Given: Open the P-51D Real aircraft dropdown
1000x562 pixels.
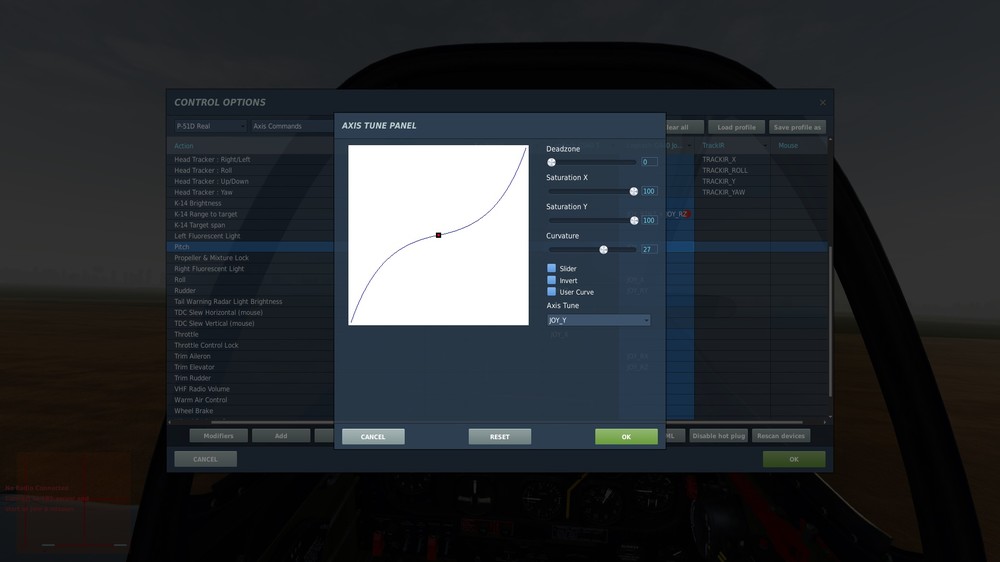Looking at the screenshot, I should tap(210, 126).
